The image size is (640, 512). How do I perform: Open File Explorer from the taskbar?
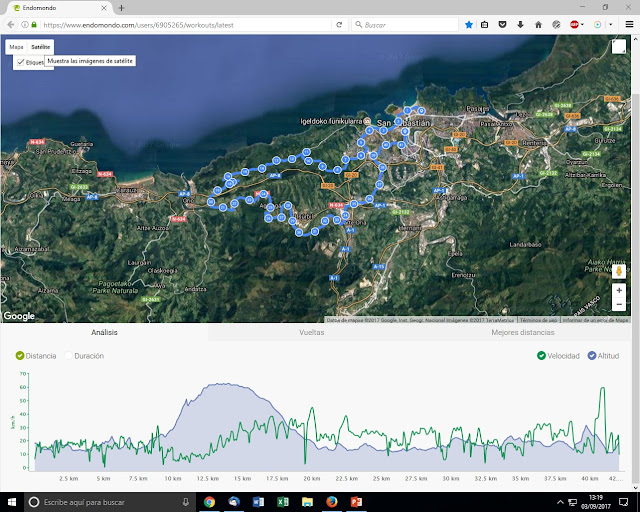307,502
